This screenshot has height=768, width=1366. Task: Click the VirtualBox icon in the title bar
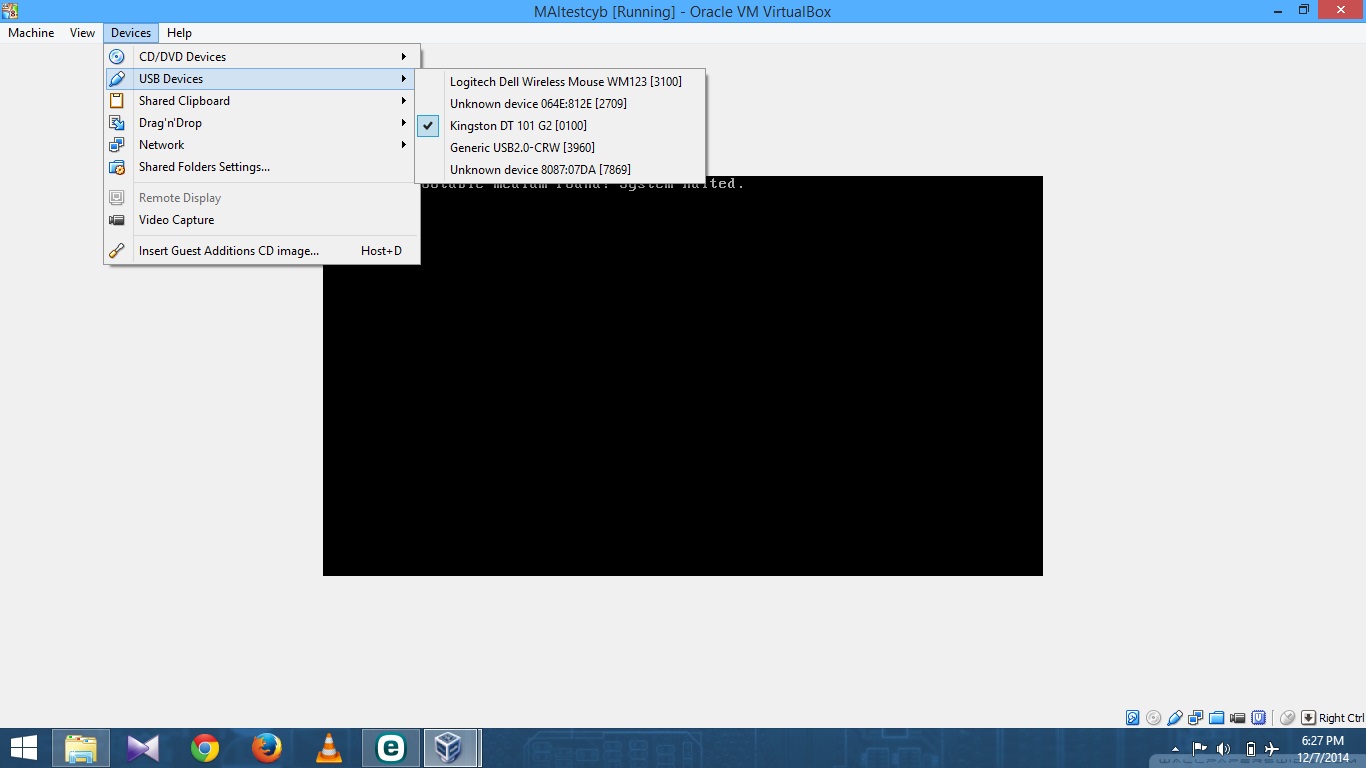(x=11, y=11)
